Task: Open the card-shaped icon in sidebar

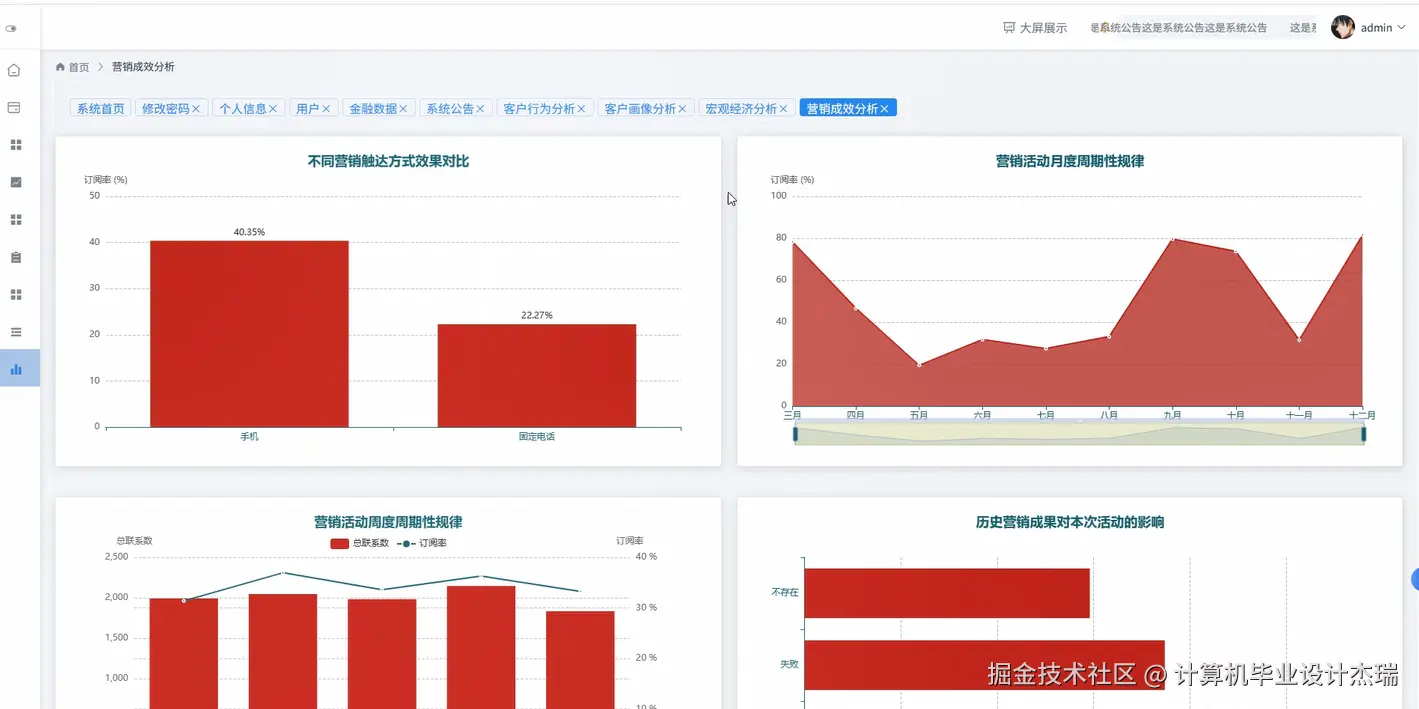Action: [14, 107]
